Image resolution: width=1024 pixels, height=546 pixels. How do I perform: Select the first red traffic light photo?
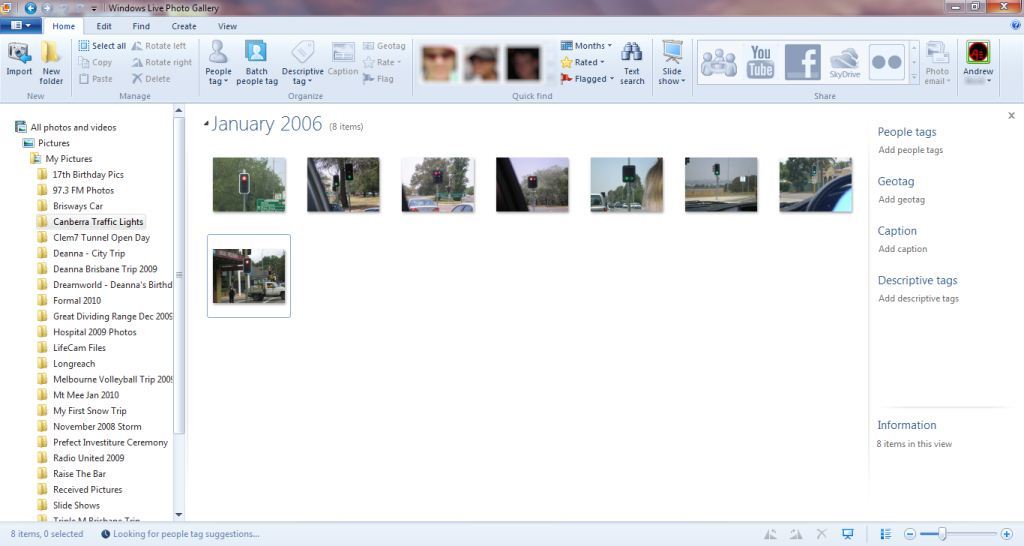click(249, 185)
